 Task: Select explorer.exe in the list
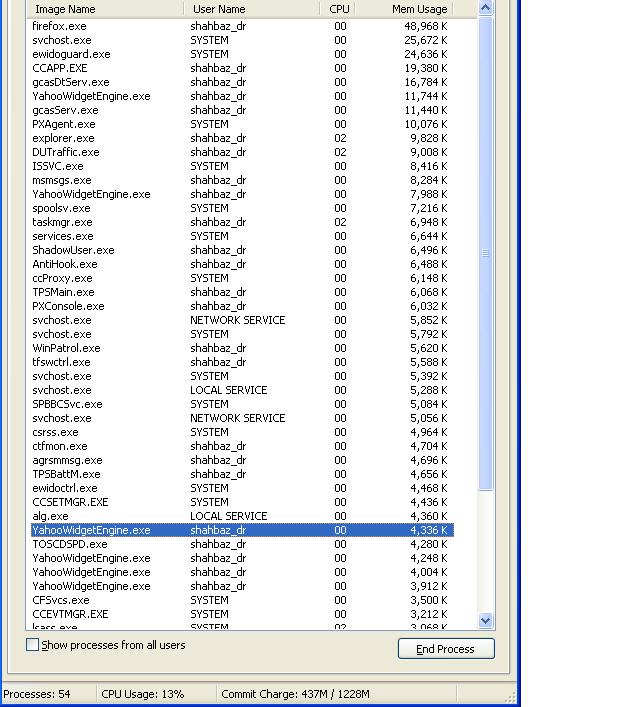click(242, 138)
